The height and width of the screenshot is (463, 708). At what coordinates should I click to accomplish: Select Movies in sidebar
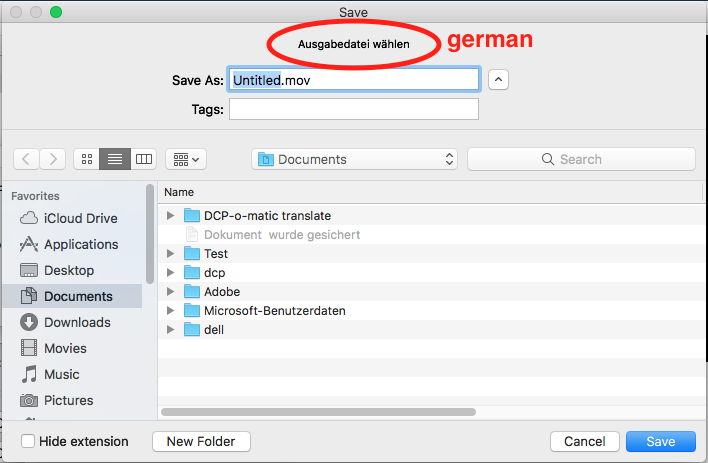pos(72,348)
